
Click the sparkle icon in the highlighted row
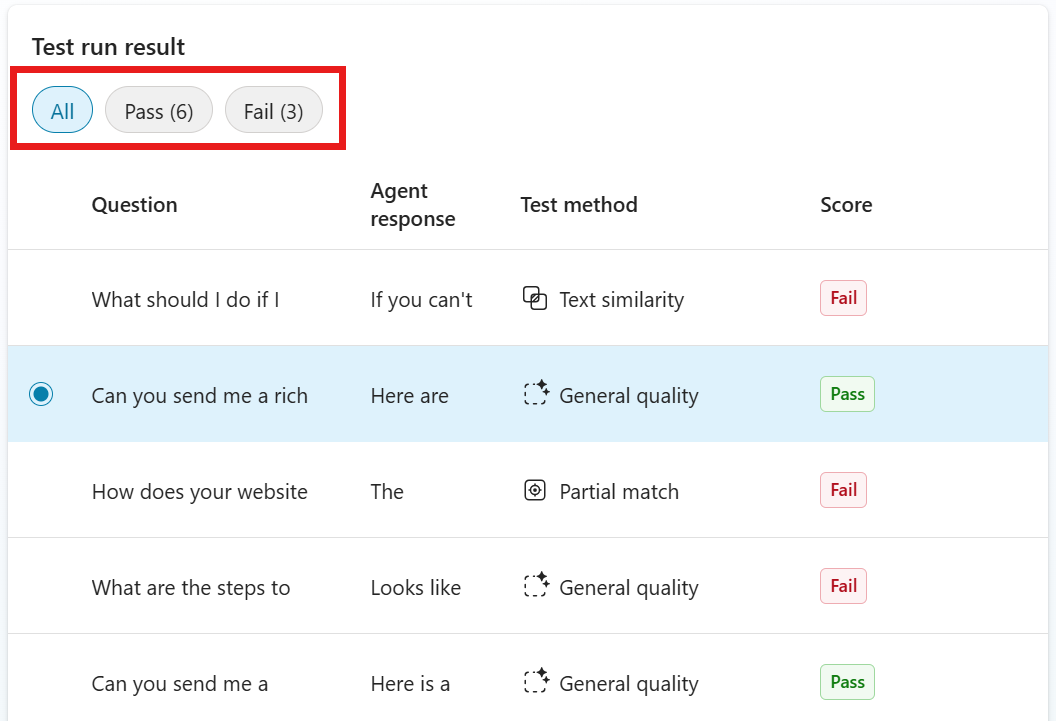point(536,393)
